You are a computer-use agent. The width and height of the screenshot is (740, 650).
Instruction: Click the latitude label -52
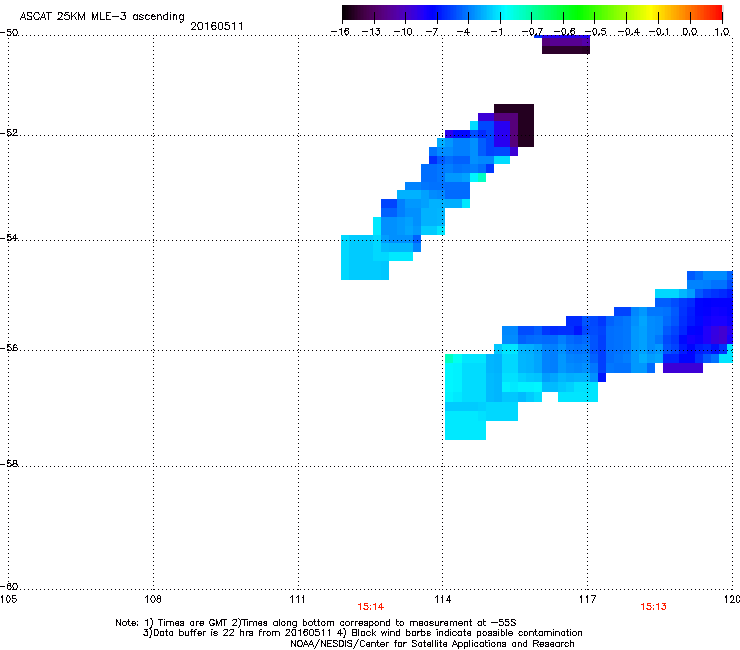[x=9, y=133]
